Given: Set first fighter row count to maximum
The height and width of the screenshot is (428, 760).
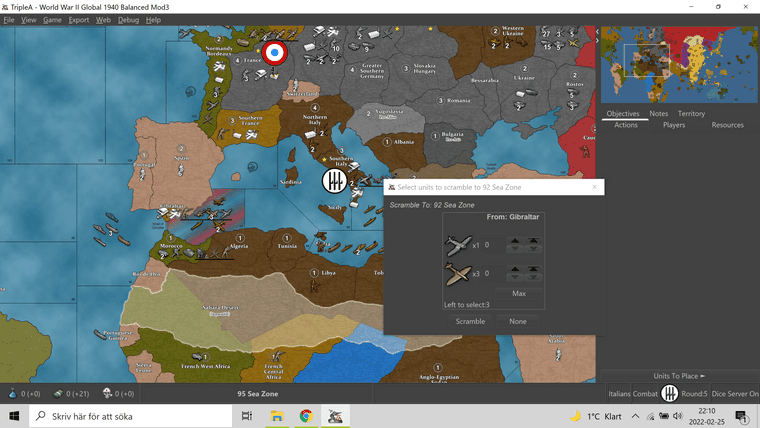Looking at the screenshot, I should (x=535, y=241).
